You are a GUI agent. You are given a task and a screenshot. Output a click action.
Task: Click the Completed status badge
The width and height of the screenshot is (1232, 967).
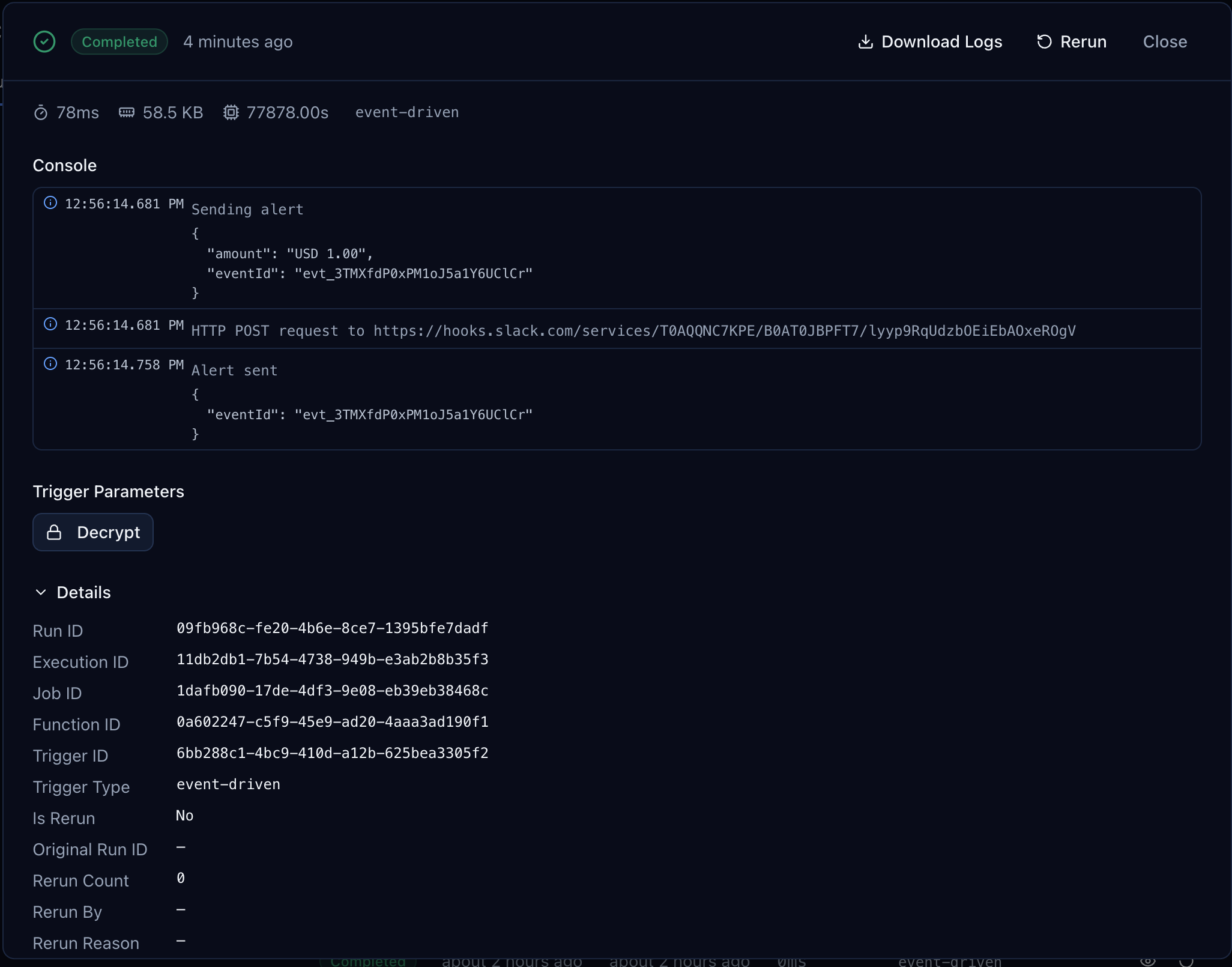pyautogui.click(x=119, y=41)
